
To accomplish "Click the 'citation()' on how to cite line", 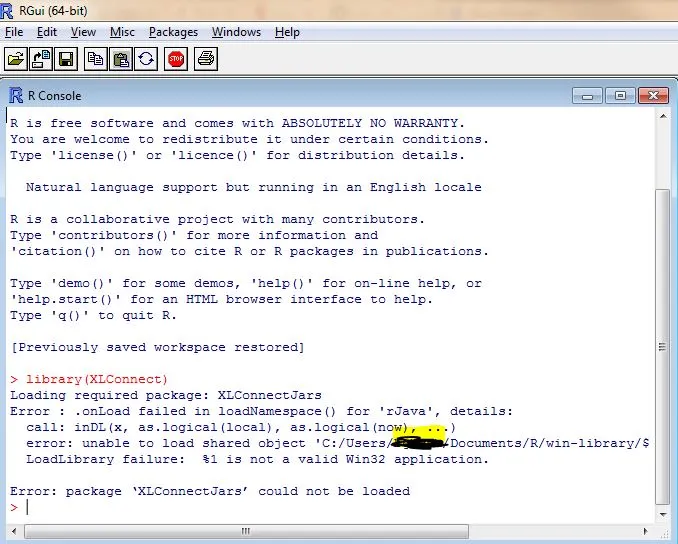I will (249, 251).
